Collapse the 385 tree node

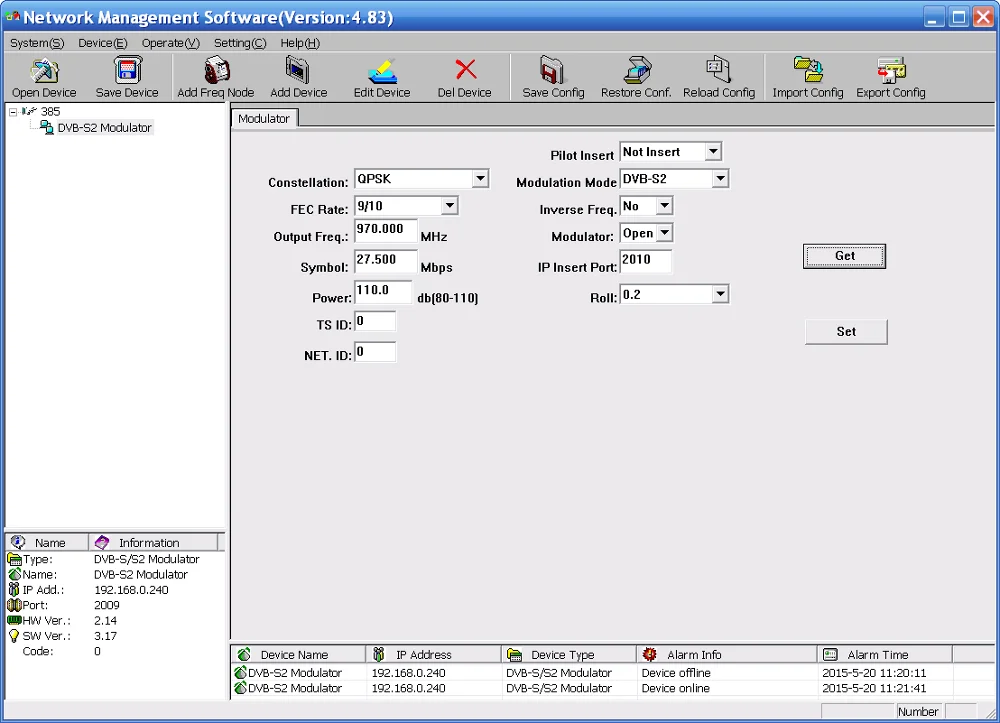pyautogui.click(x=13, y=112)
